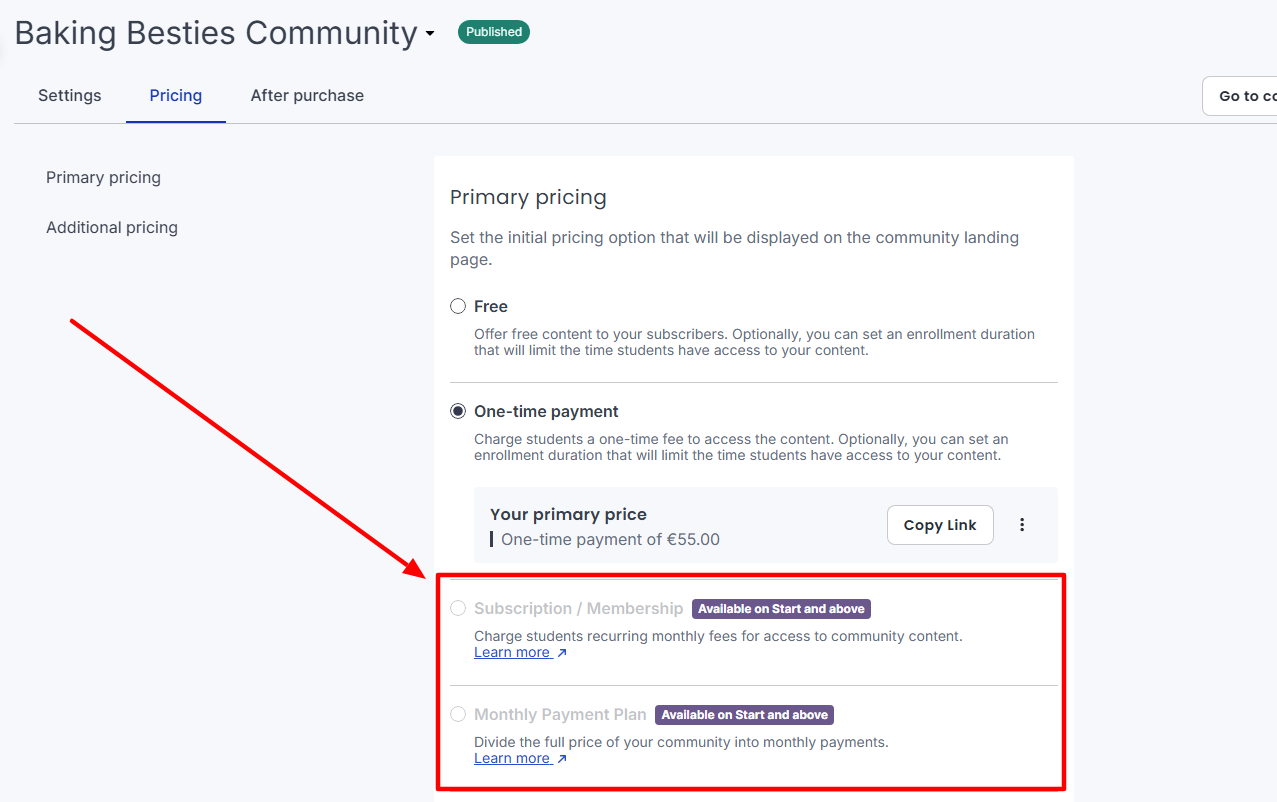Jump to Primary pricing in the sidebar
This screenshot has height=802, width=1277.
tap(103, 178)
